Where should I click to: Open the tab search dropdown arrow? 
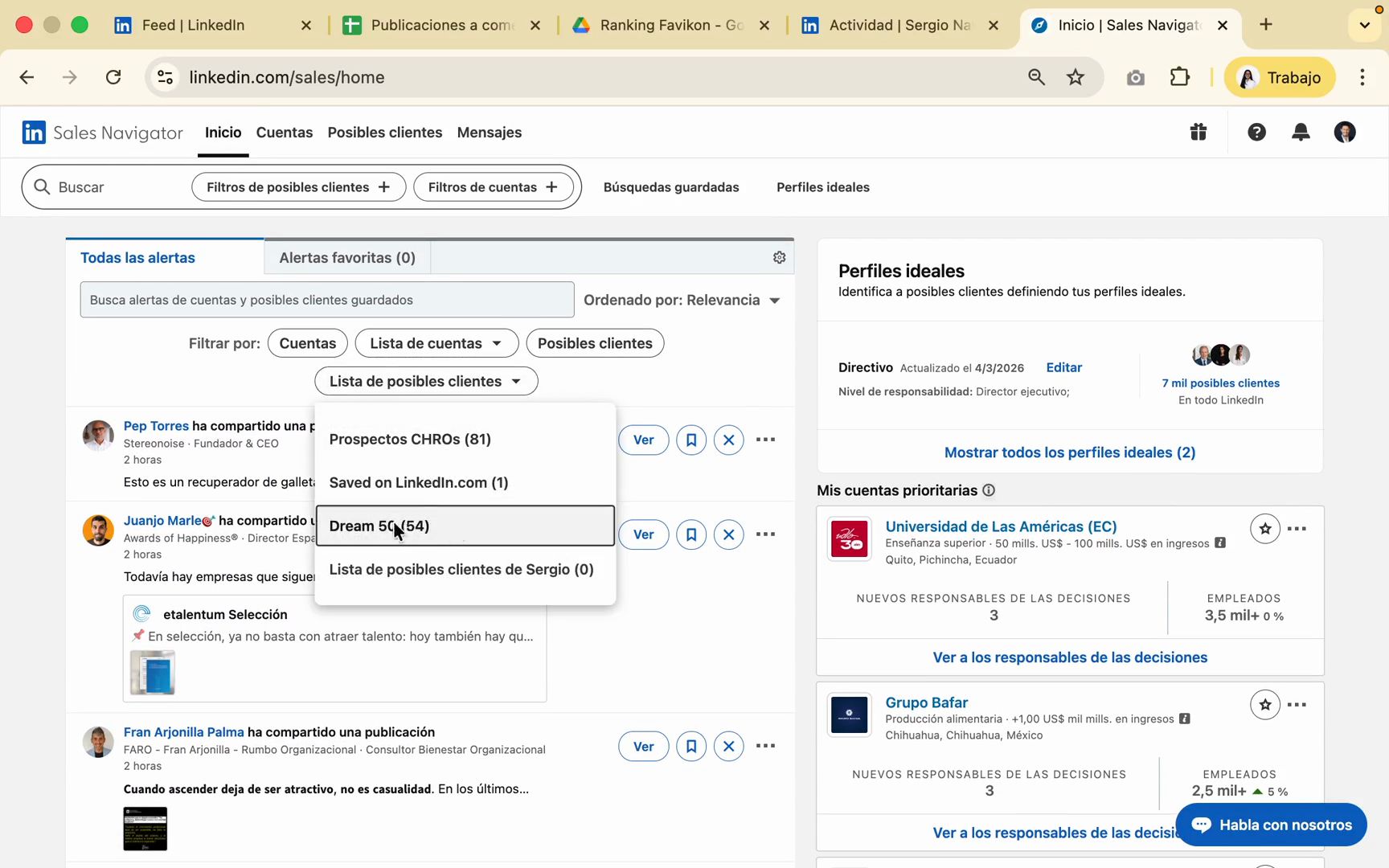click(1364, 25)
